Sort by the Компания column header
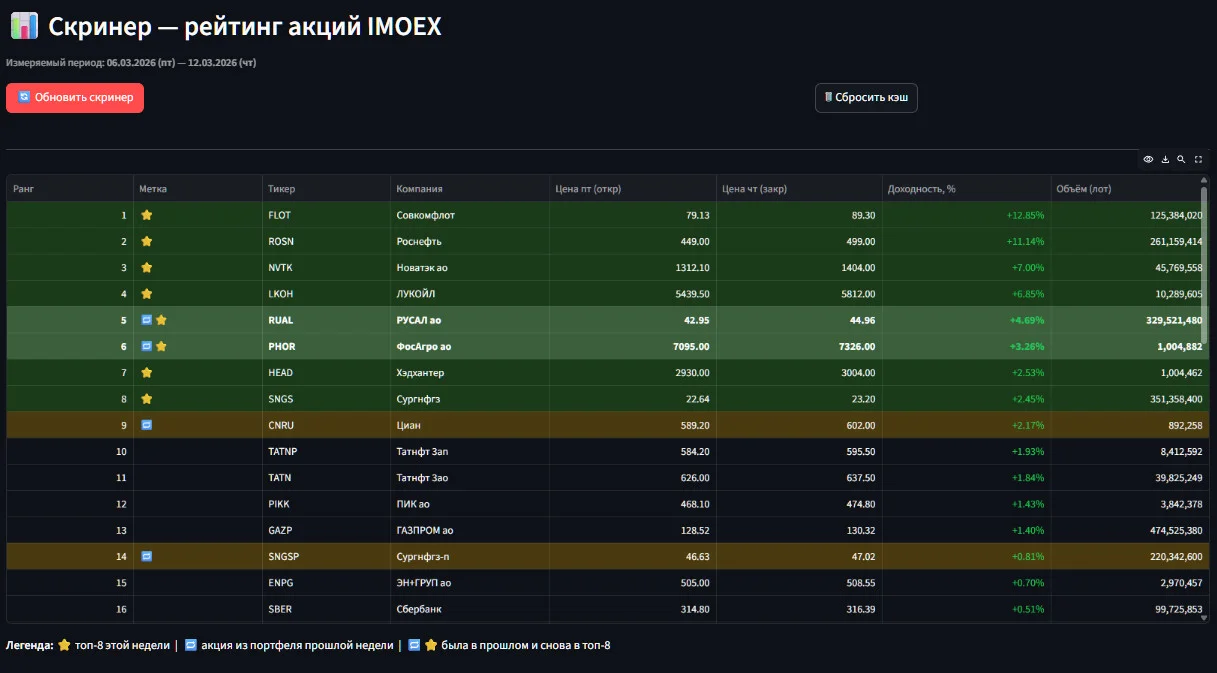This screenshot has width=1217, height=673. click(469, 189)
